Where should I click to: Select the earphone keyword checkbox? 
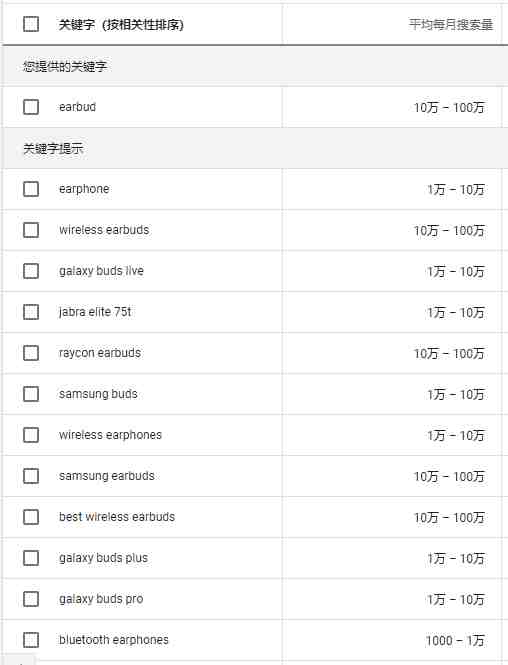tap(31, 189)
